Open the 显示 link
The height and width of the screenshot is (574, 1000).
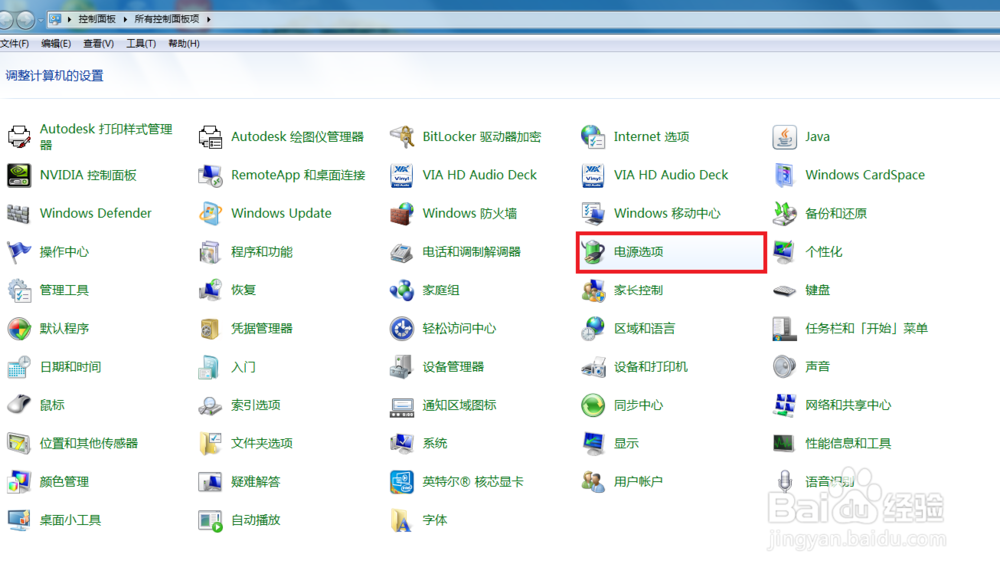coord(626,443)
